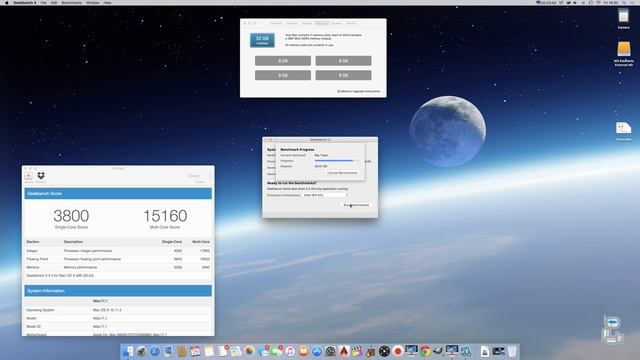
Task: Open Finder from the dock
Action: 129,351
